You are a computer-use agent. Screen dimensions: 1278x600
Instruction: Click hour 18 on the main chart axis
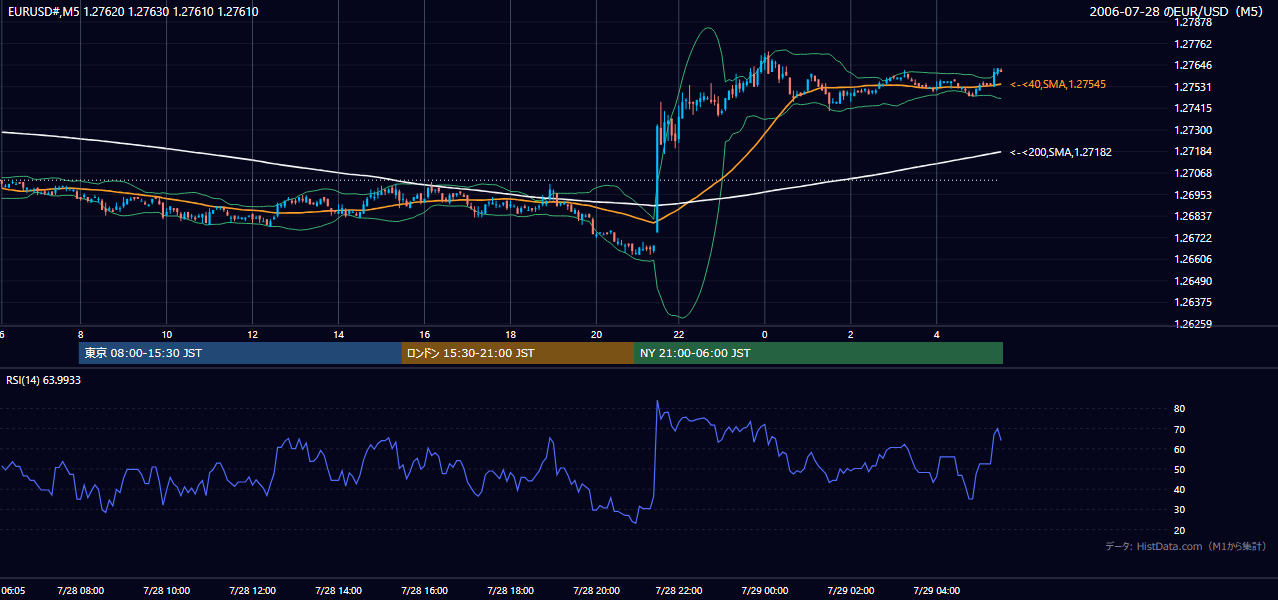pyautogui.click(x=510, y=334)
